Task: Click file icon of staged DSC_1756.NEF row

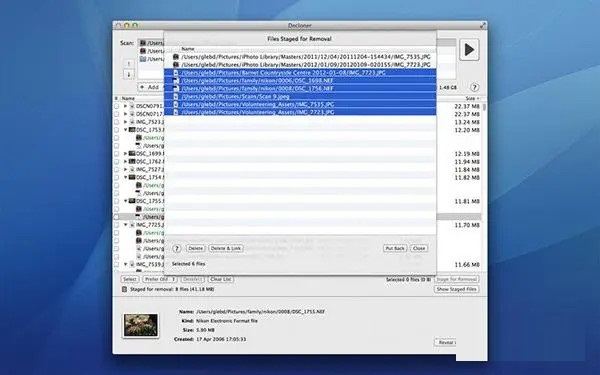Action: [176, 88]
